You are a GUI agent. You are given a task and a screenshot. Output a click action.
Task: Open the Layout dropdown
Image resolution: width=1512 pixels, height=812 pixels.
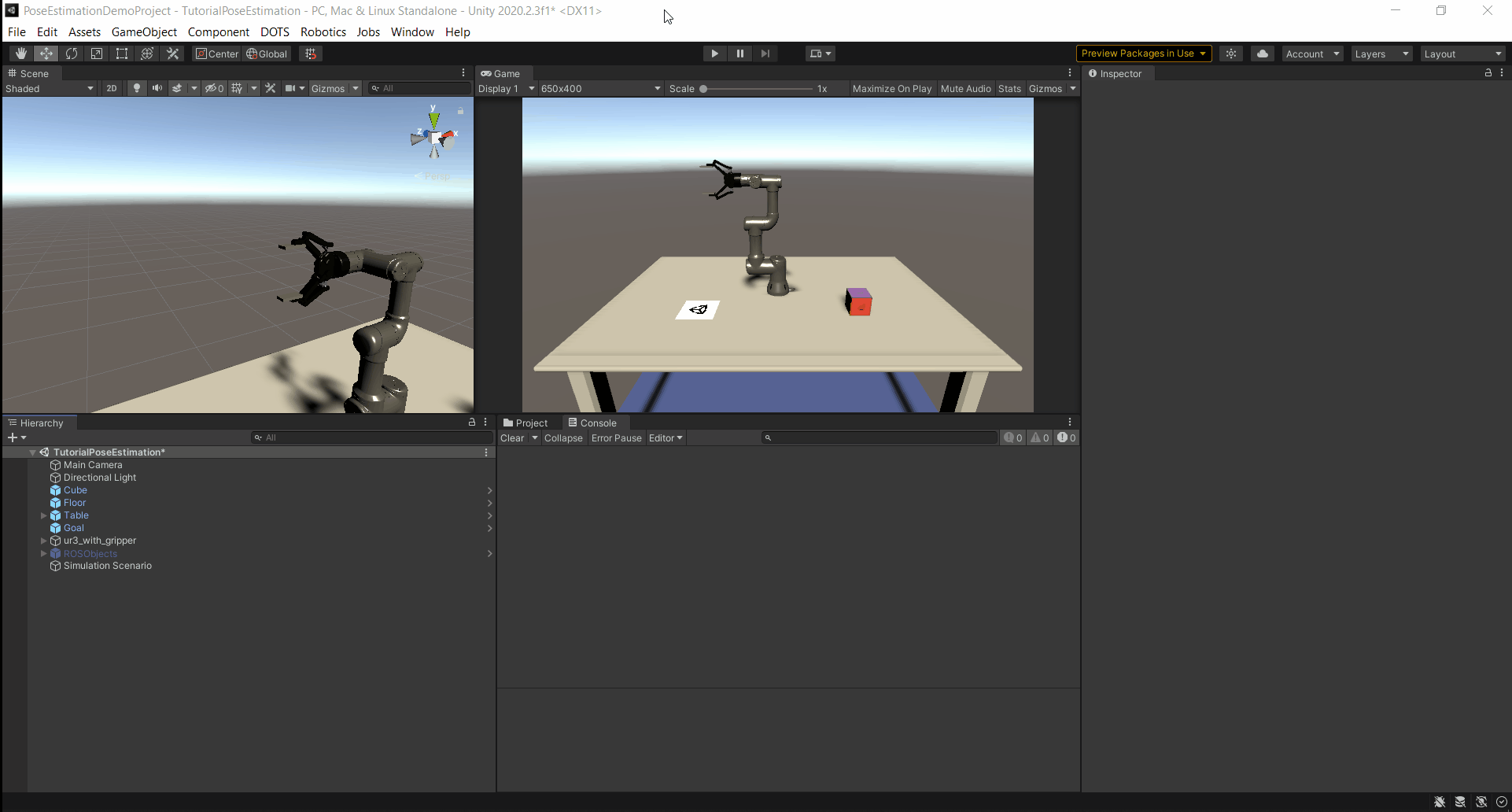click(1463, 54)
